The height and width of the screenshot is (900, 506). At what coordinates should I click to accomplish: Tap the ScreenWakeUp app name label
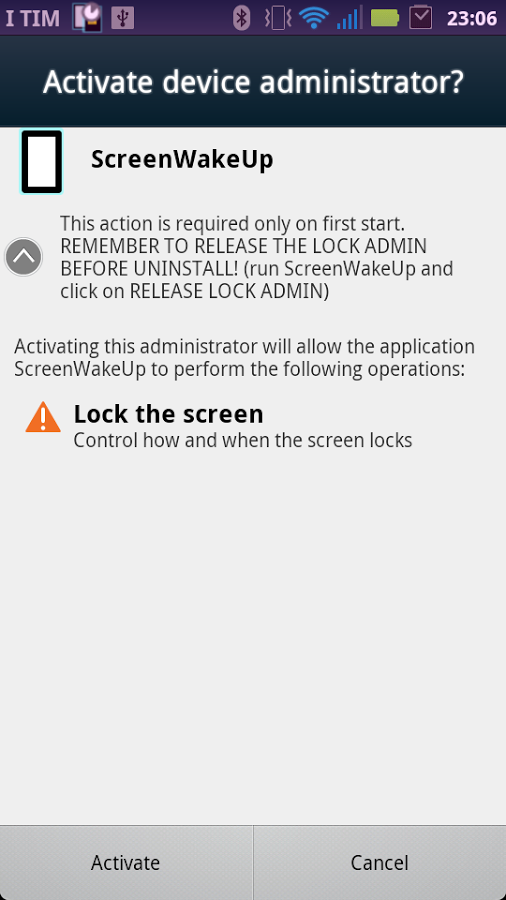coord(182,160)
